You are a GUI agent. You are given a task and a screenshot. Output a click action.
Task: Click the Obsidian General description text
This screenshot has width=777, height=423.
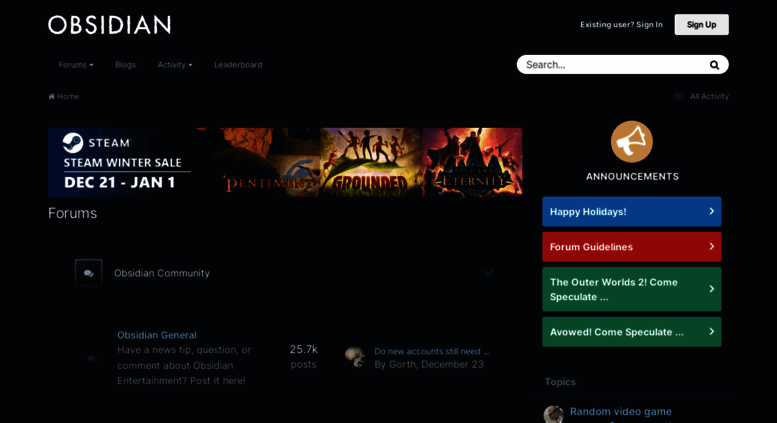pos(184,366)
